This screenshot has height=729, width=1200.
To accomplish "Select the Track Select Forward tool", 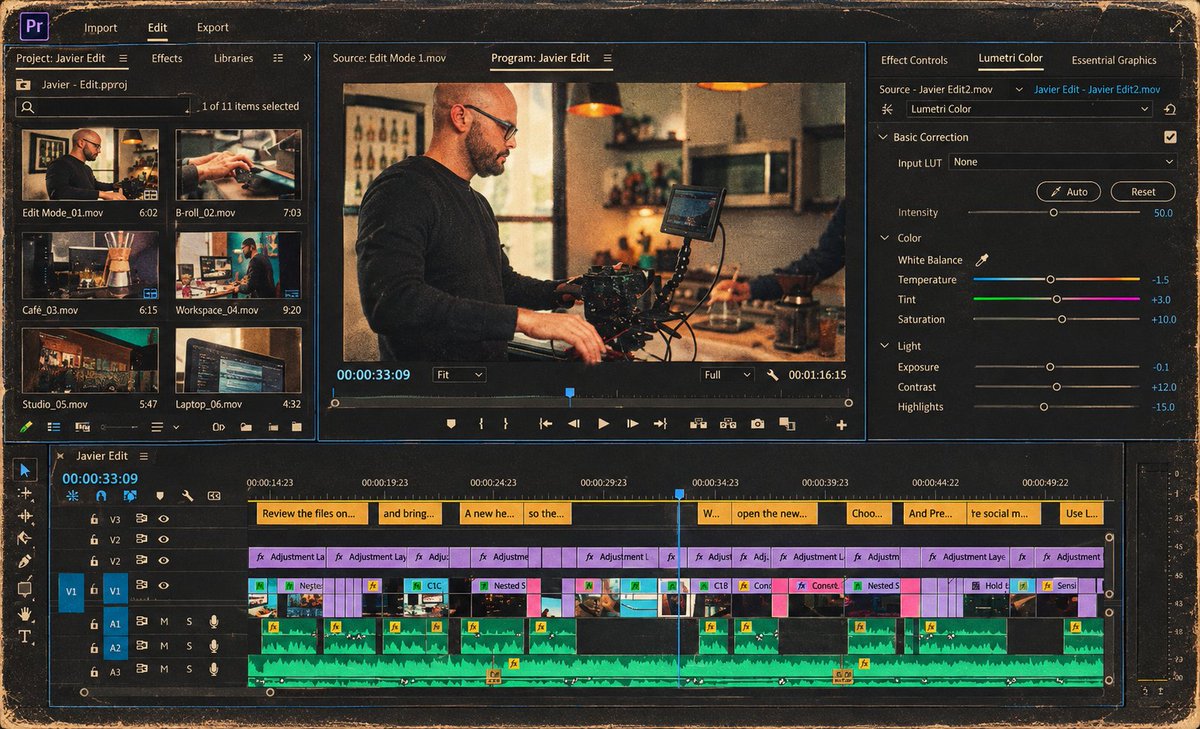I will [26, 494].
